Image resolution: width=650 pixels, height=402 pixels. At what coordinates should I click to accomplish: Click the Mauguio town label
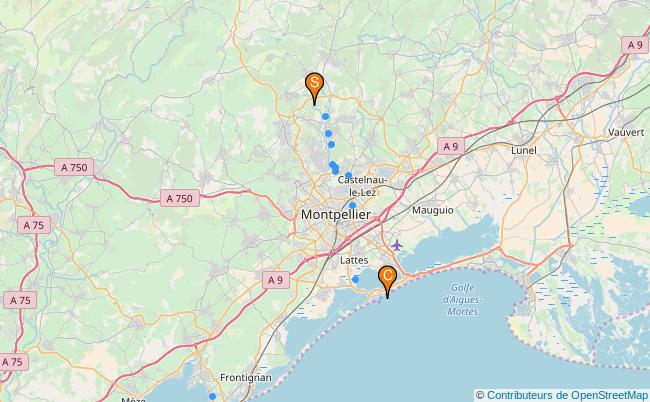(433, 210)
